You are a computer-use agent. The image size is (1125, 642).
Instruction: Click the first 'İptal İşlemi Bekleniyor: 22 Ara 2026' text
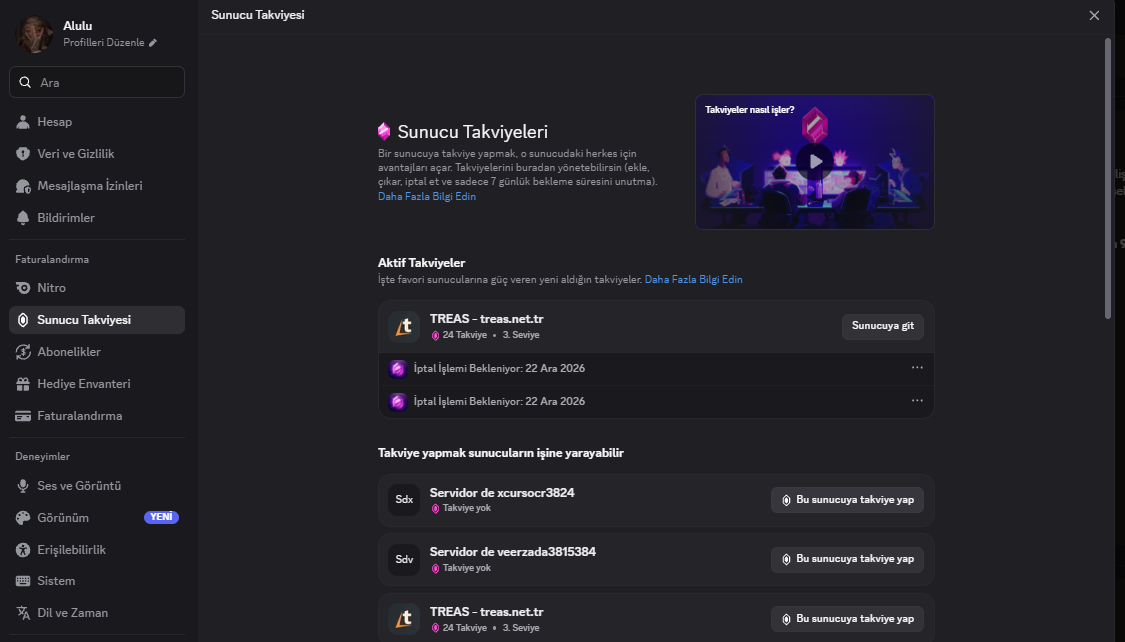point(499,369)
